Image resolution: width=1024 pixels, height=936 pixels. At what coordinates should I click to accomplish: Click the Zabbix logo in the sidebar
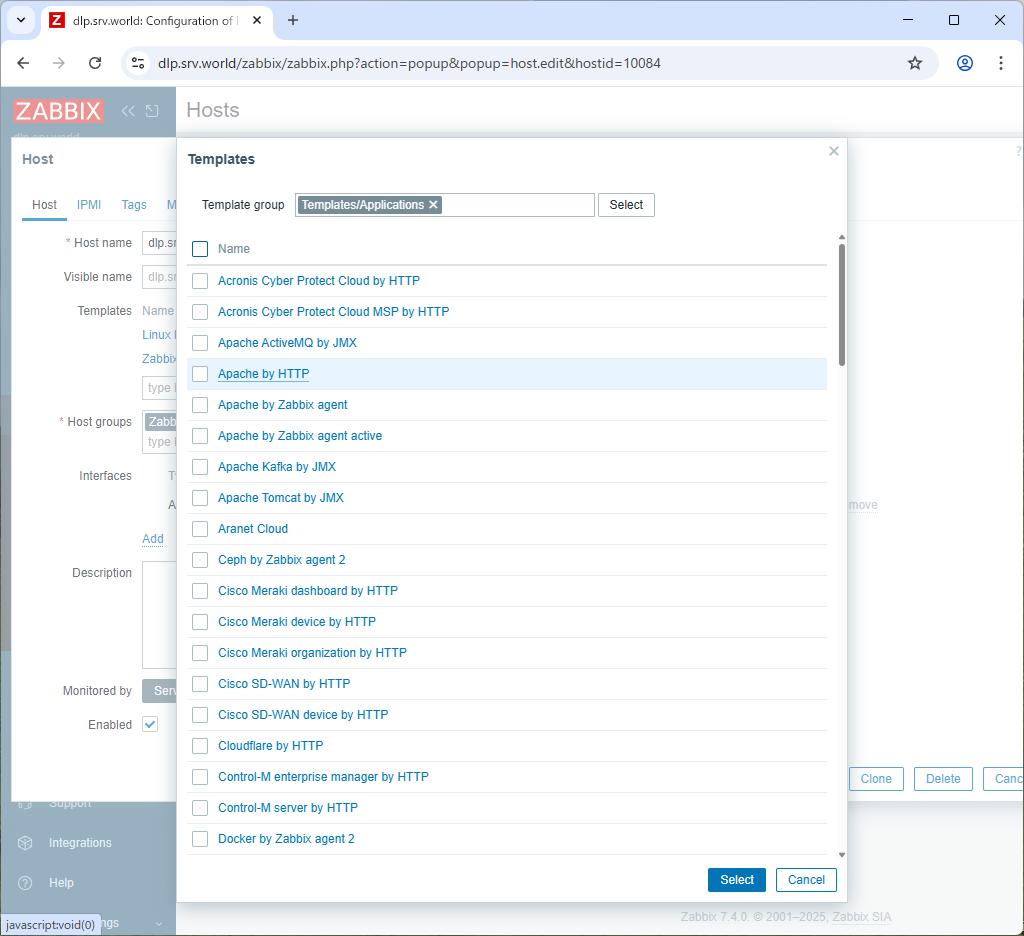click(58, 110)
